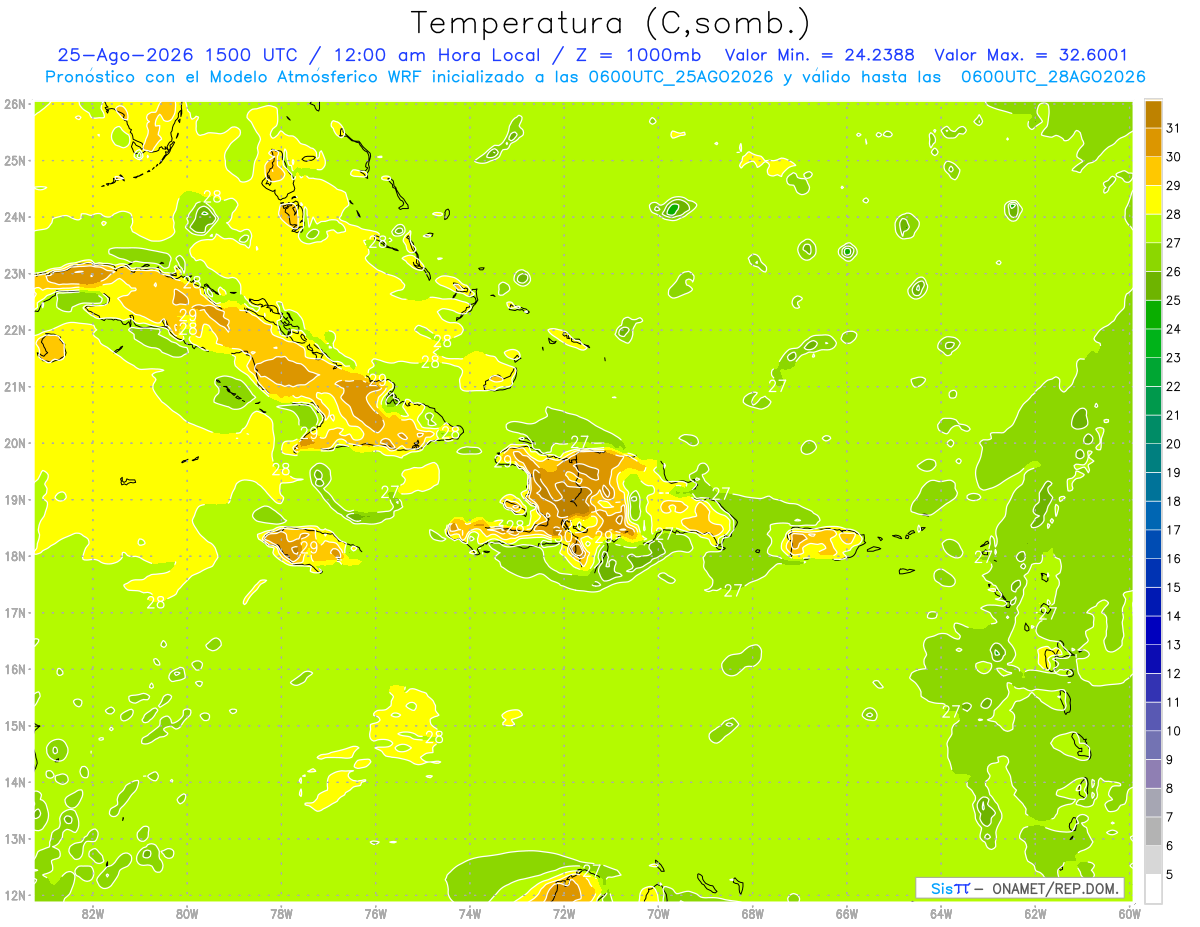Click the legend value '15'
This screenshot has width=1200, height=927.
1174,588
